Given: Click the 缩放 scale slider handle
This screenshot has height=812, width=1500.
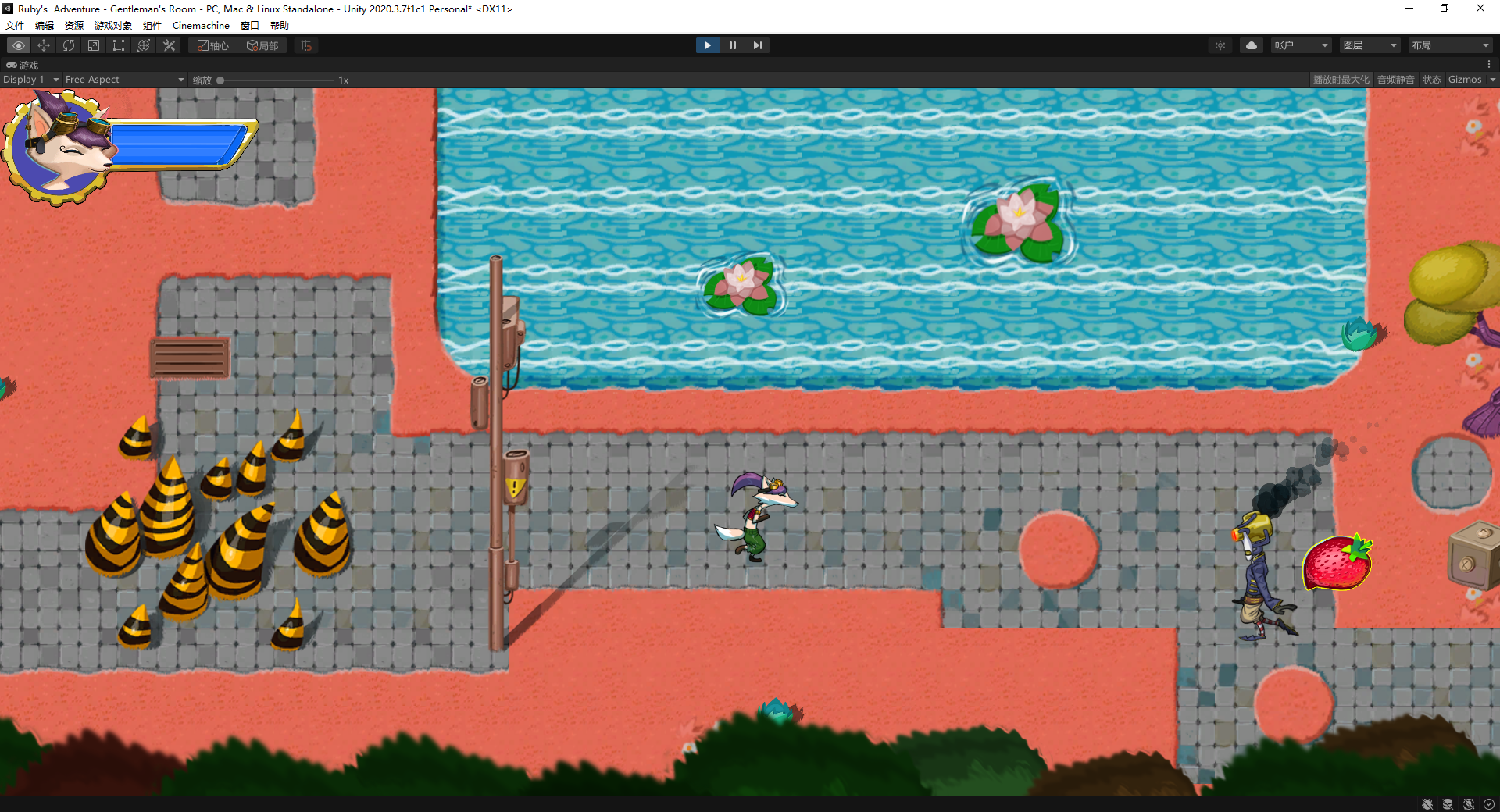Looking at the screenshot, I should pos(220,80).
